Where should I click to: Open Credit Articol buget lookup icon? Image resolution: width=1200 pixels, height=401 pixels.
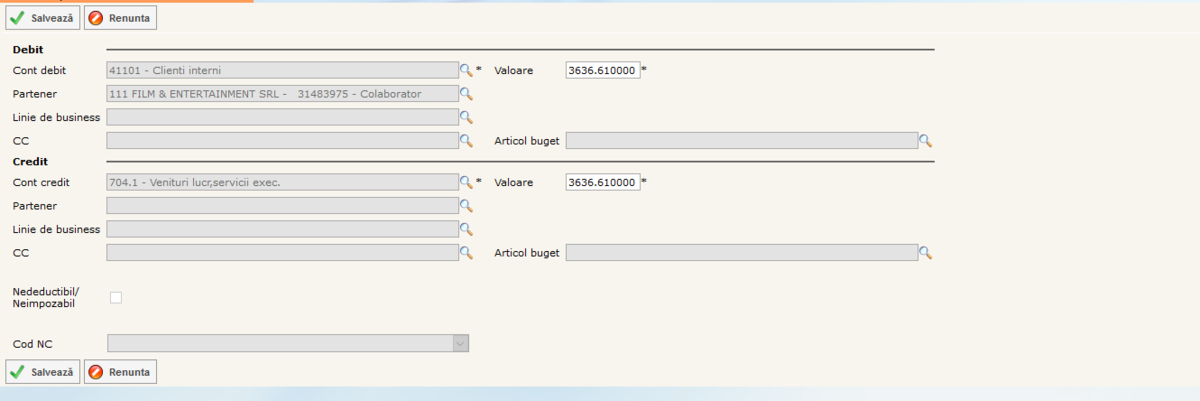click(x=925, y=253)
